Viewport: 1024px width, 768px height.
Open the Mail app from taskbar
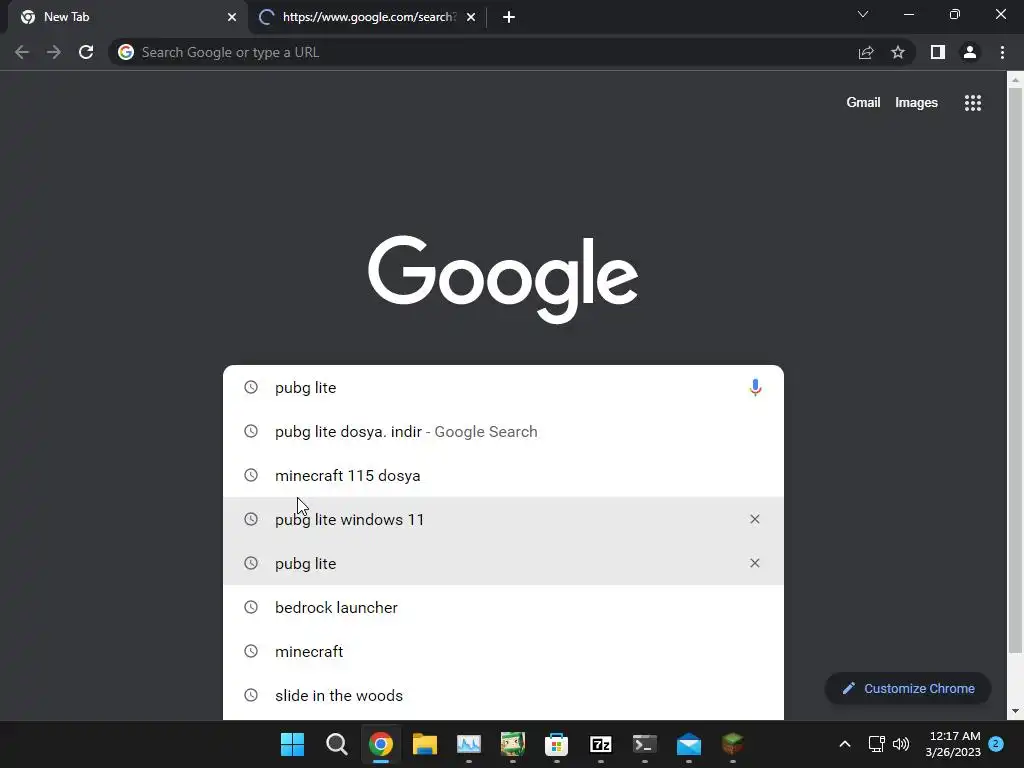689,744
